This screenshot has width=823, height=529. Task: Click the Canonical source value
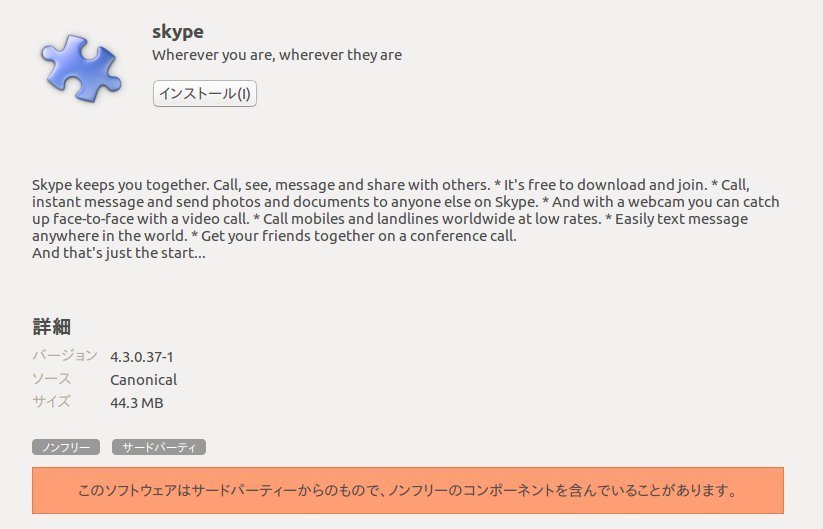click(x=143, y=379)
